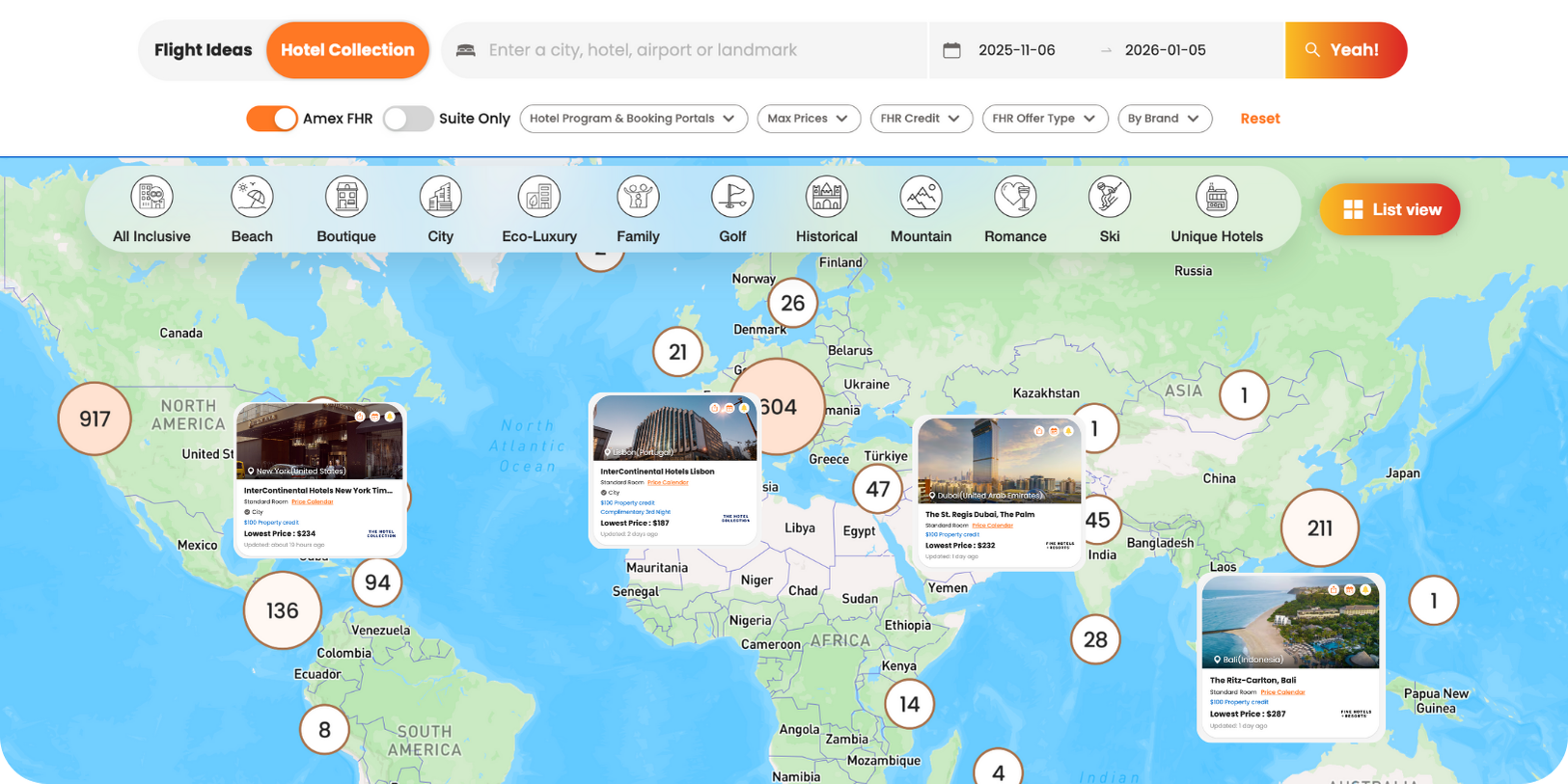Select the Historical category icon

click(x=827, y=197)
